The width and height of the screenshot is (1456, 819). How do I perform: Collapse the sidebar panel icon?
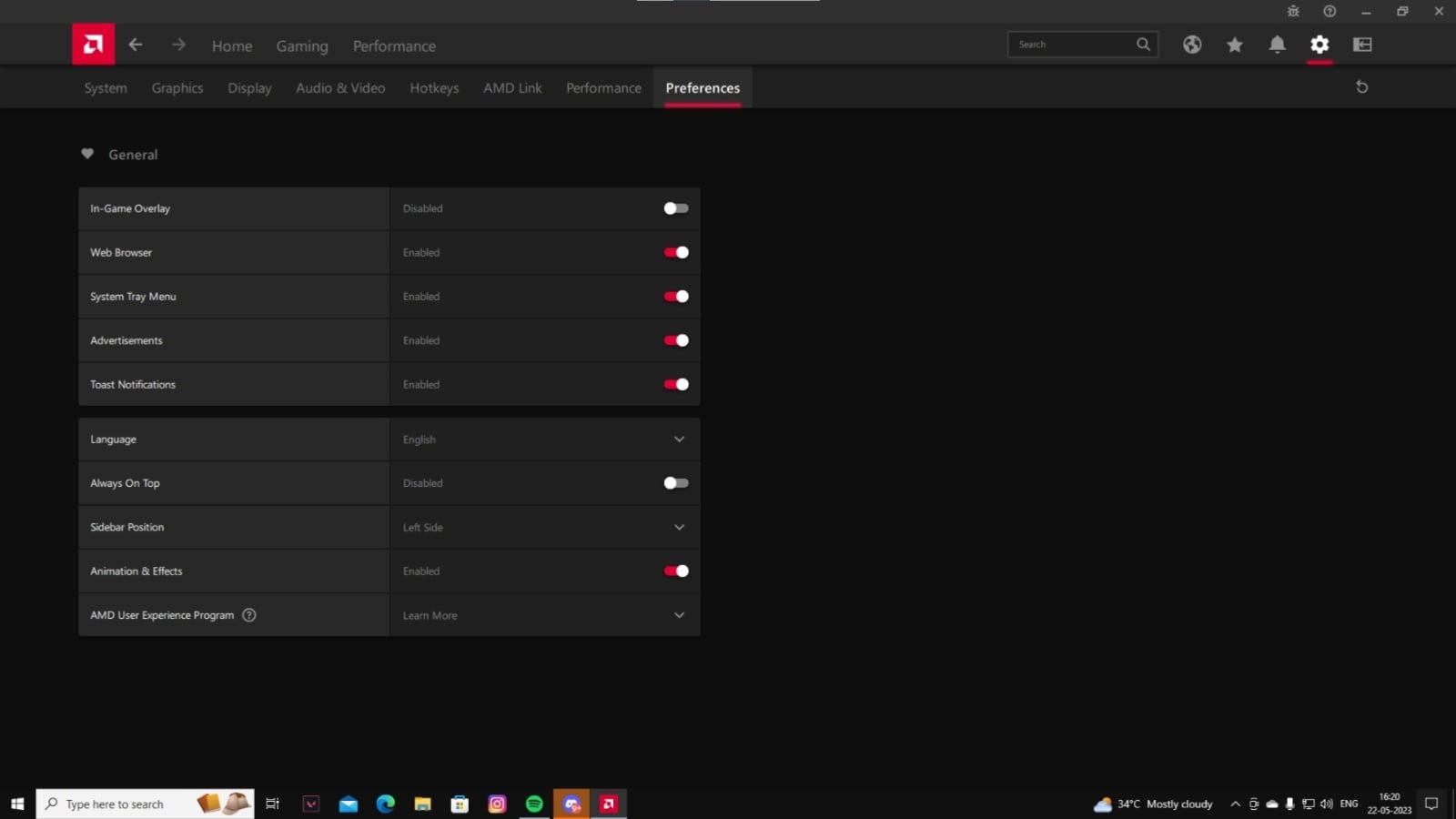[x=1361, y=44]
